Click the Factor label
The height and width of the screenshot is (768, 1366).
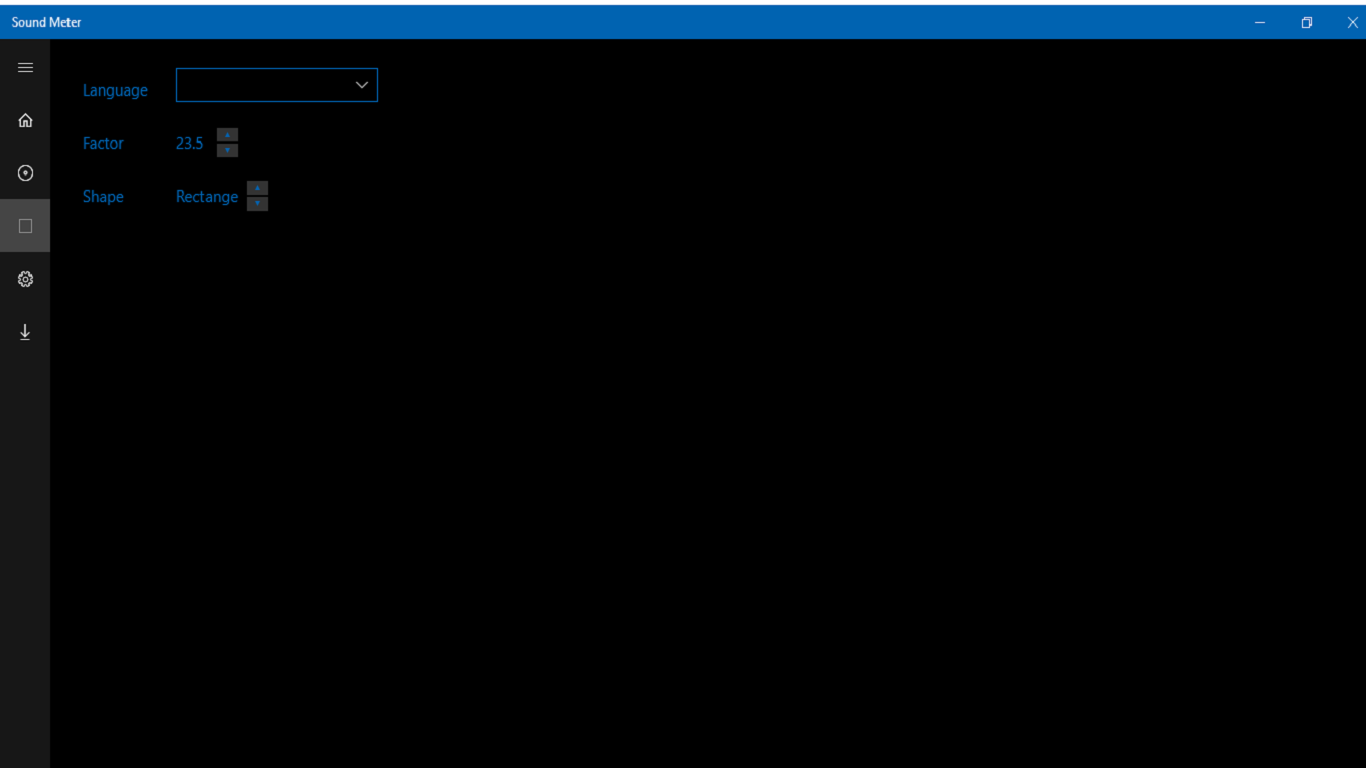click(x=103, y=143)
